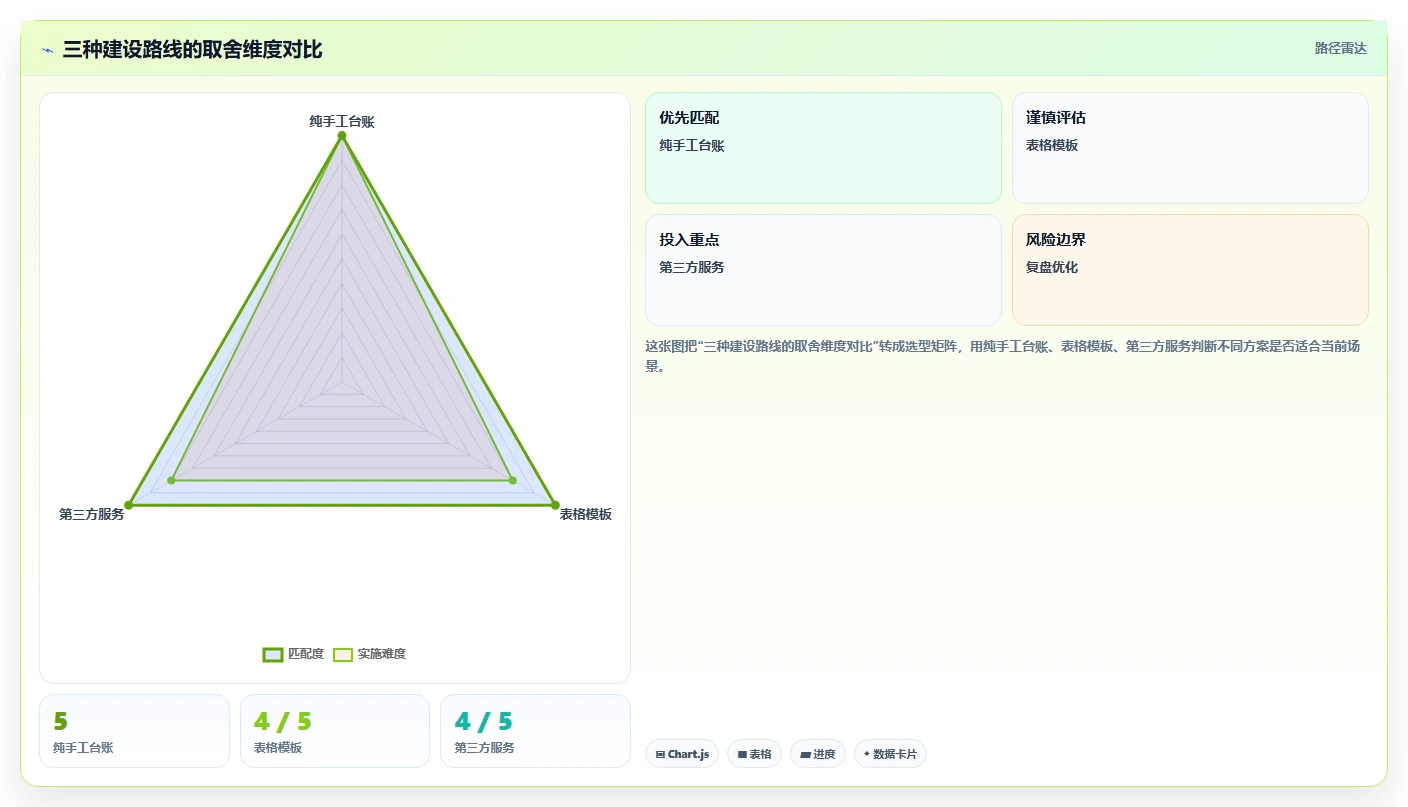
Task: Click the 数据卡片 tag chip
Action: pos(890,754)
